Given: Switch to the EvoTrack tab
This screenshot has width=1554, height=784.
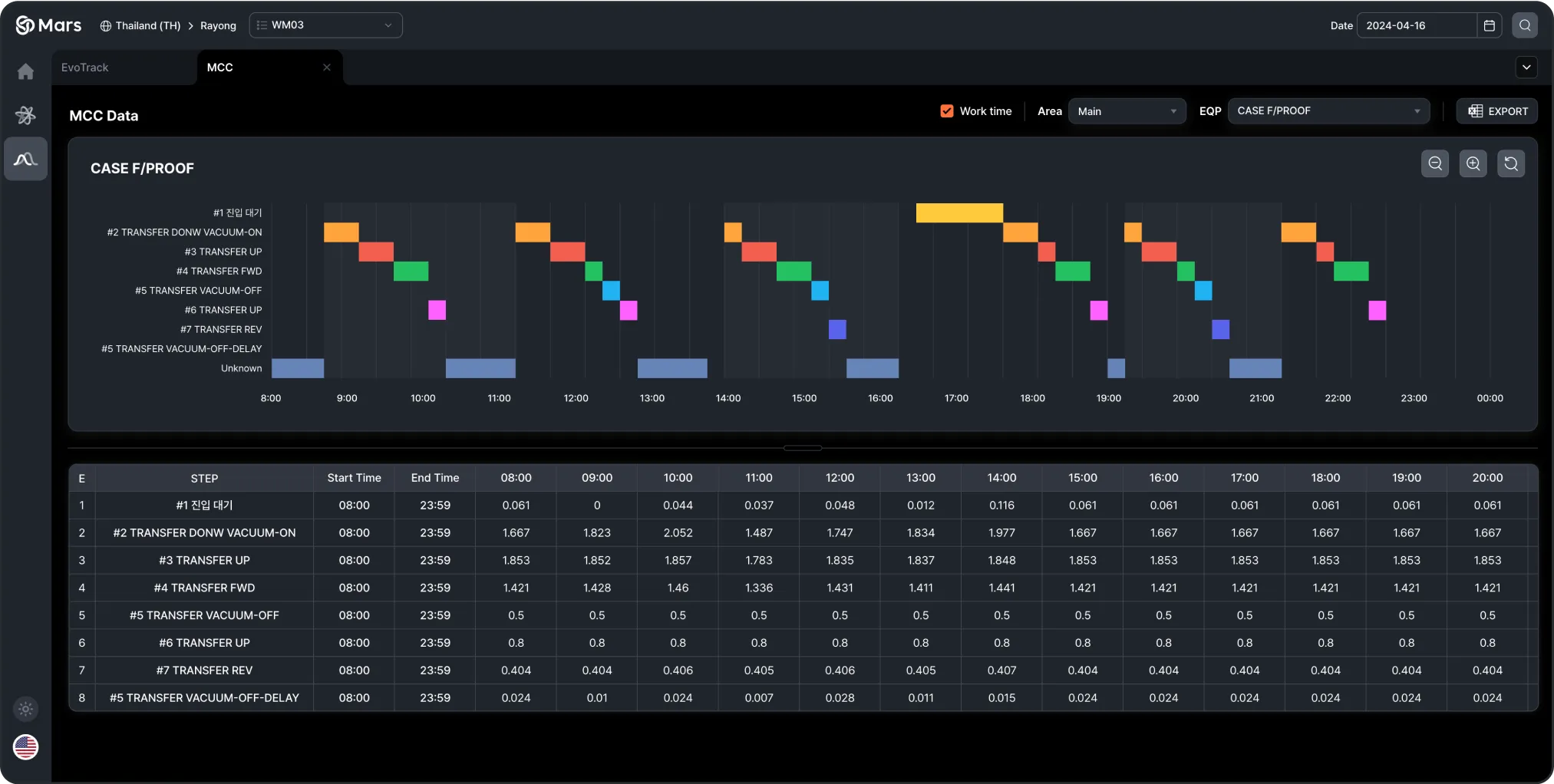Looking at the screenshot, I should pyautogui.click(x=84, y=67).
